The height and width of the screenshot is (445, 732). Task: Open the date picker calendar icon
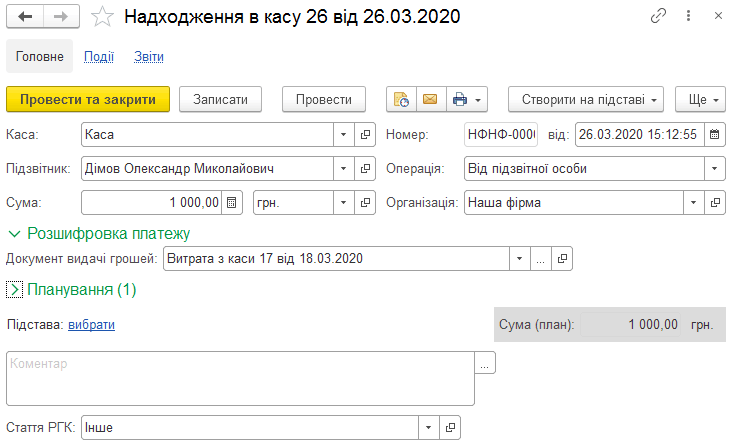(715, 134)
